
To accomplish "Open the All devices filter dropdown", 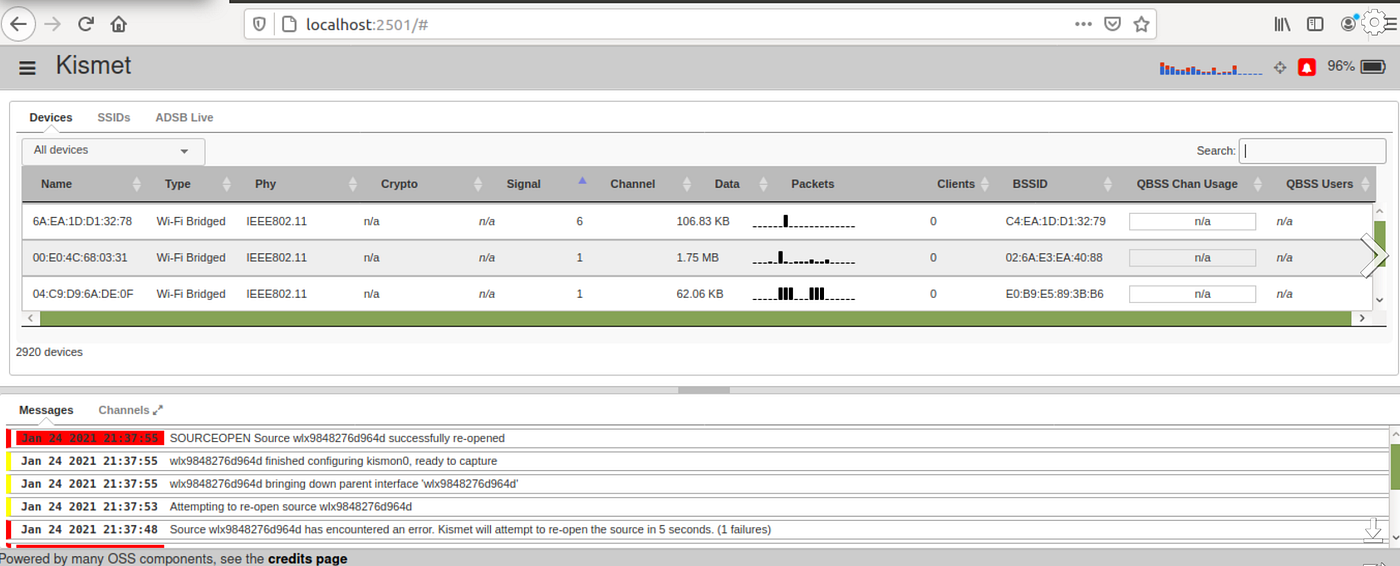I will pyautogui.click(x=113, y=151).
